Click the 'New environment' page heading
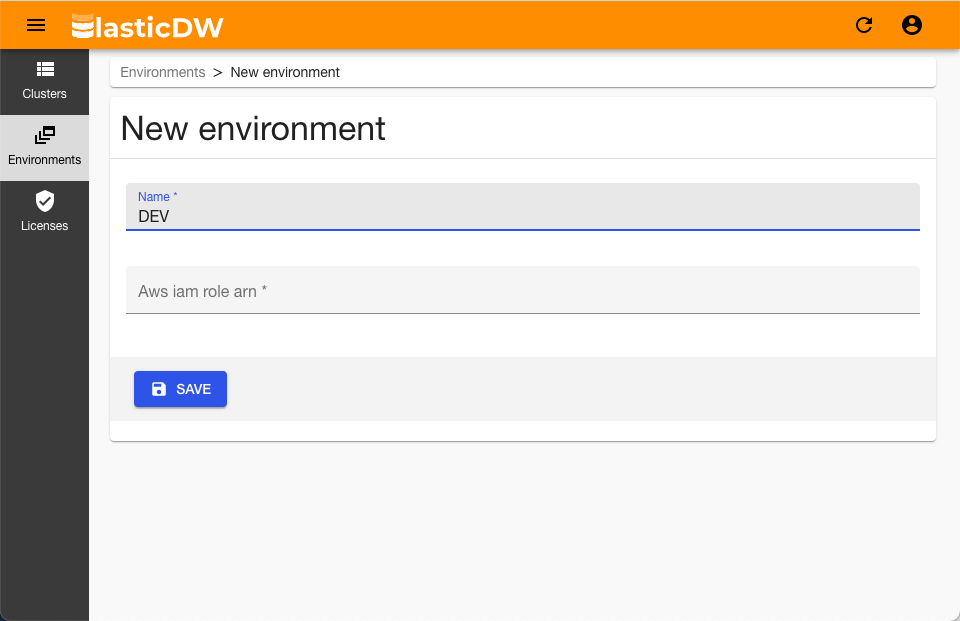 (x=253, y=129)
